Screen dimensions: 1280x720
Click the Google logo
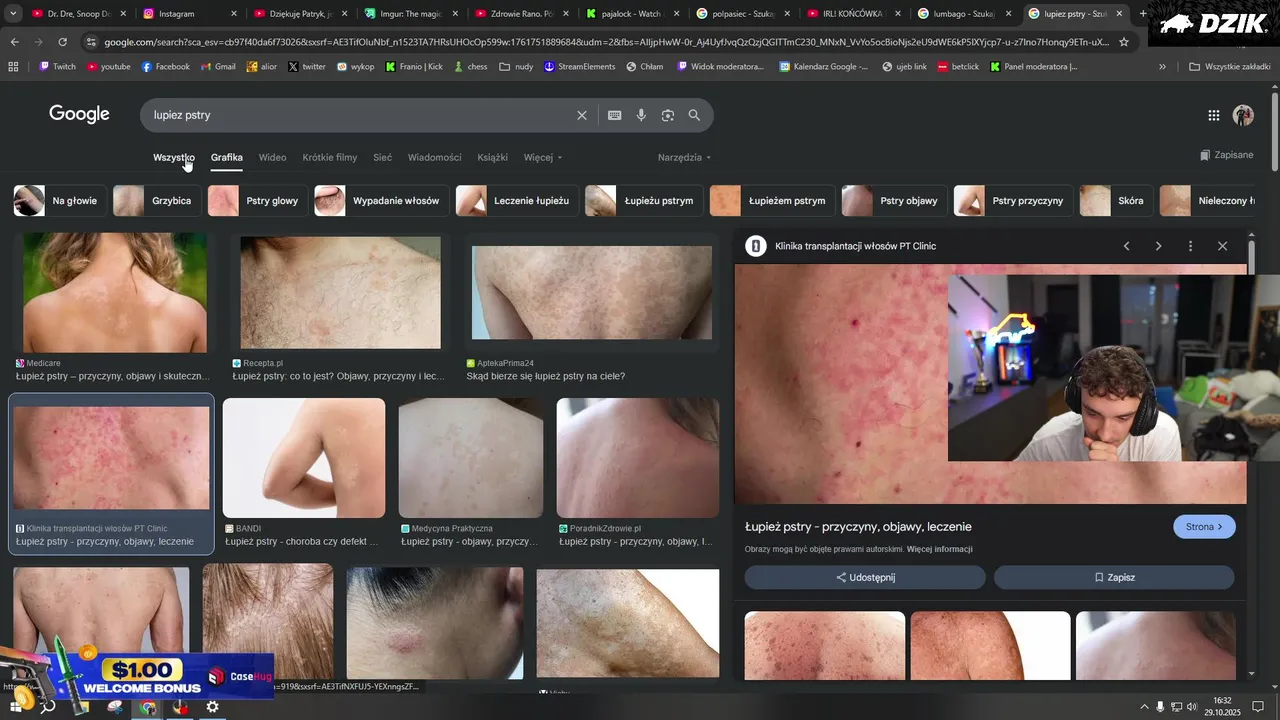(79, 114)
